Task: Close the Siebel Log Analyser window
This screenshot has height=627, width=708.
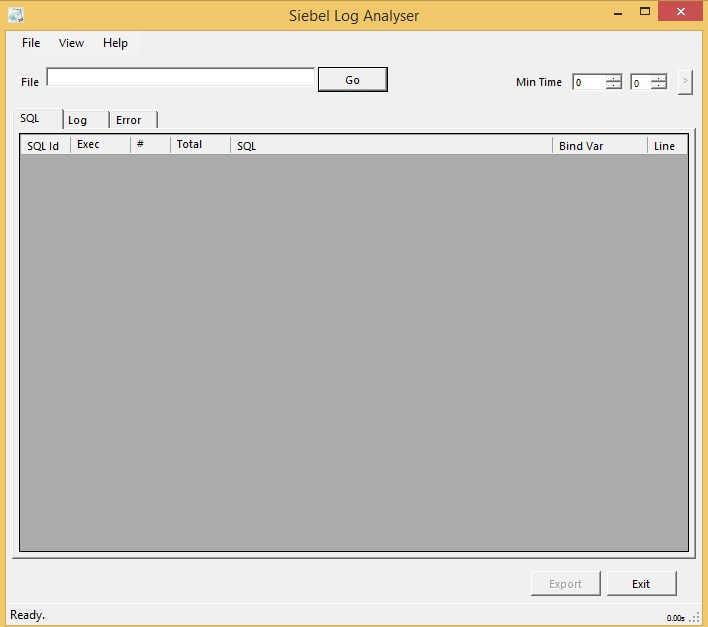Action: tap(680, 12)
